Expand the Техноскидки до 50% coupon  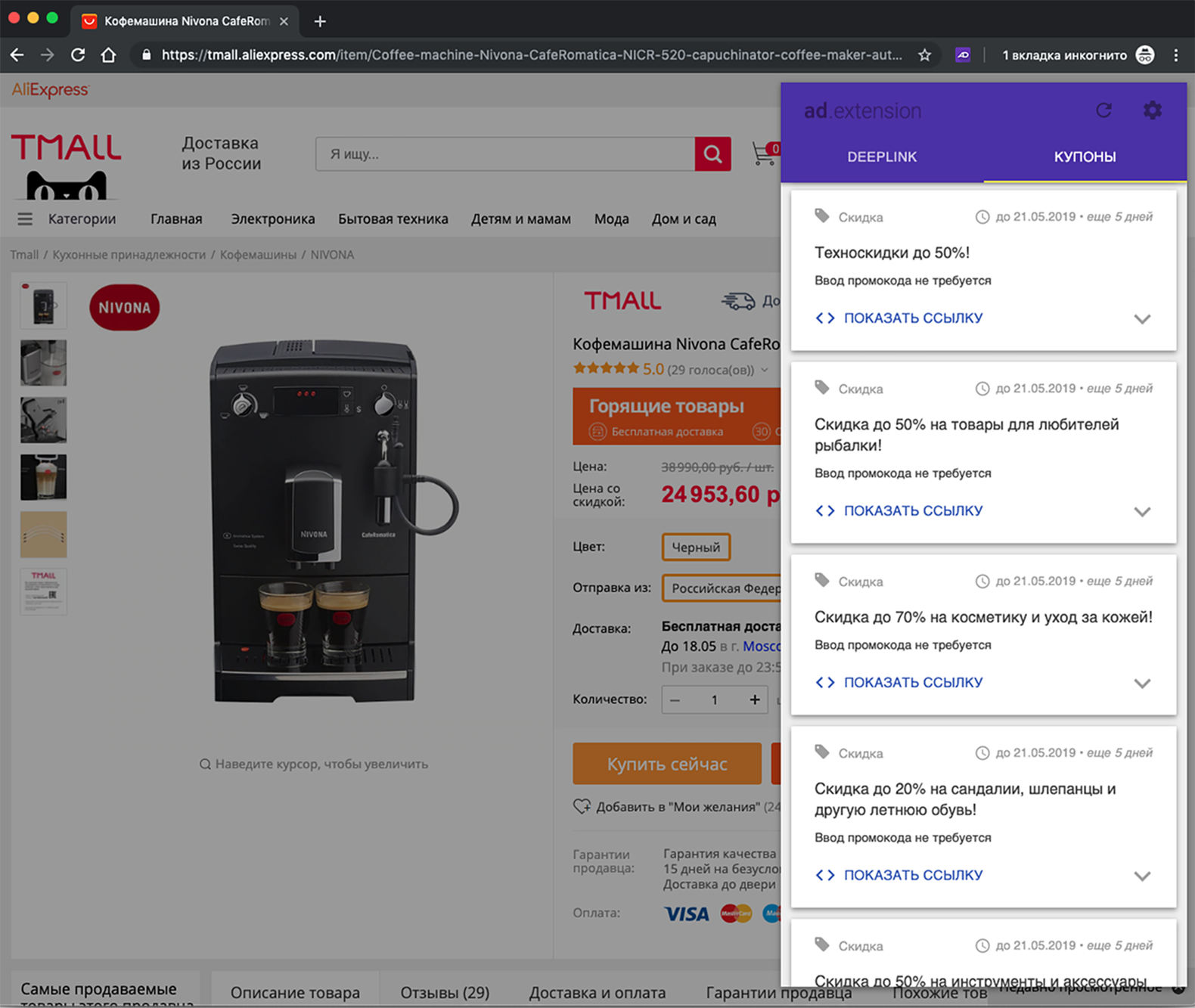[x=1142, y=319]
